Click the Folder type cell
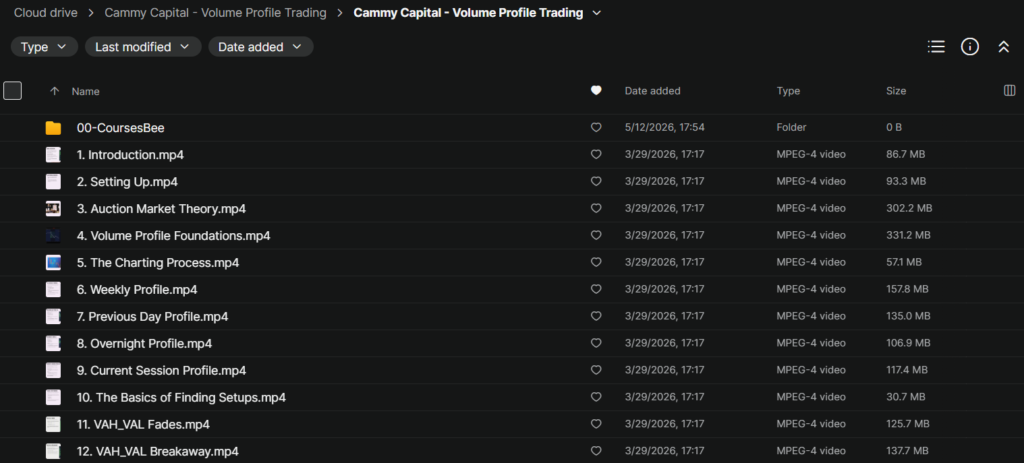The image size is (1024, 463). (x=792, y=127)
